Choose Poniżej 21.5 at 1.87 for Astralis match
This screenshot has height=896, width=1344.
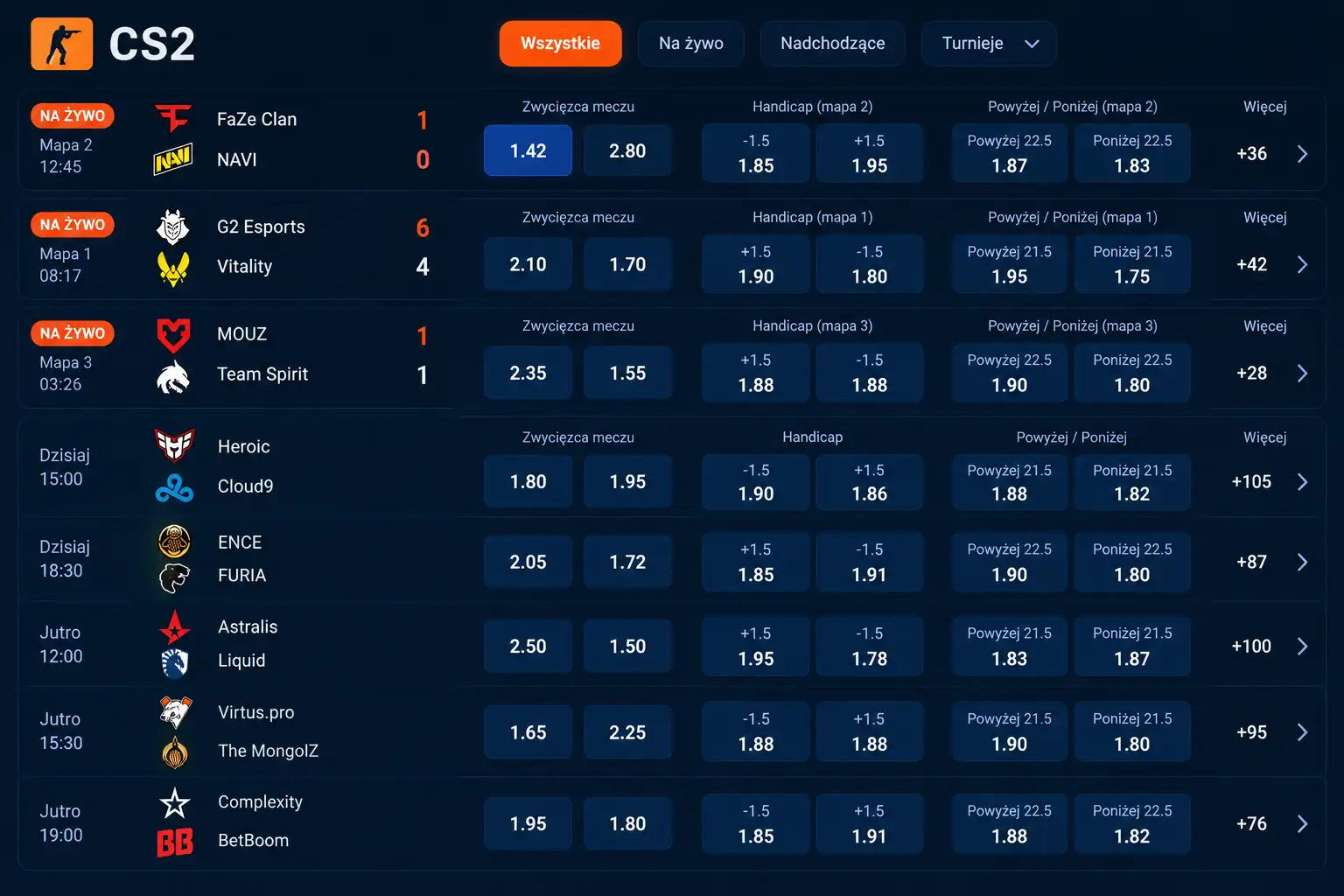[x=1132, y=646]
